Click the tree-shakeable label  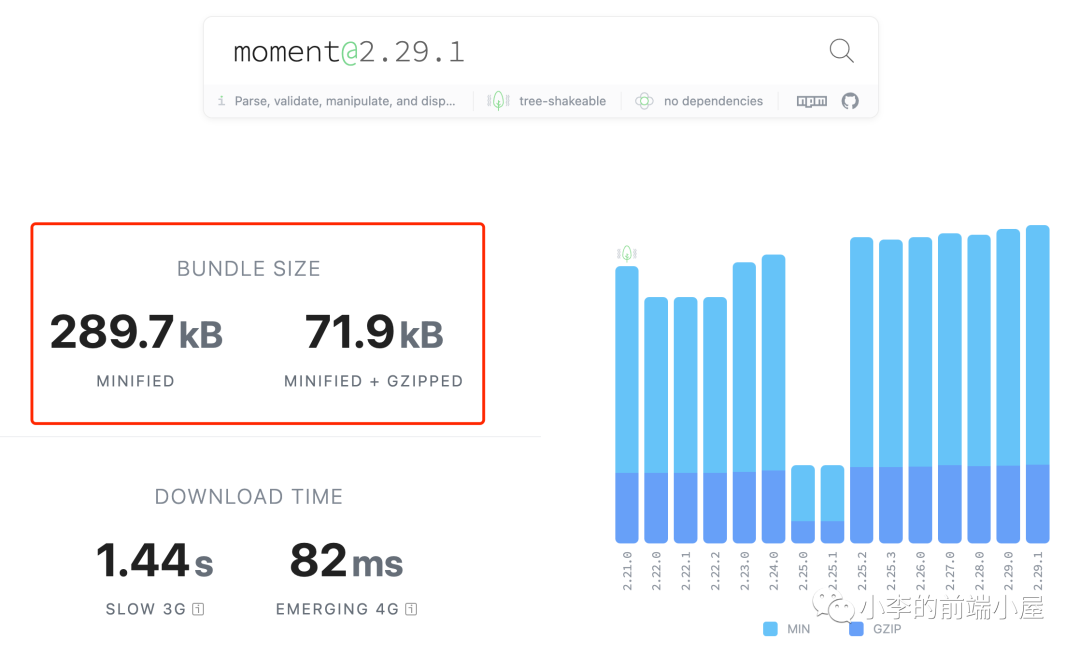[x=562, y=101]
